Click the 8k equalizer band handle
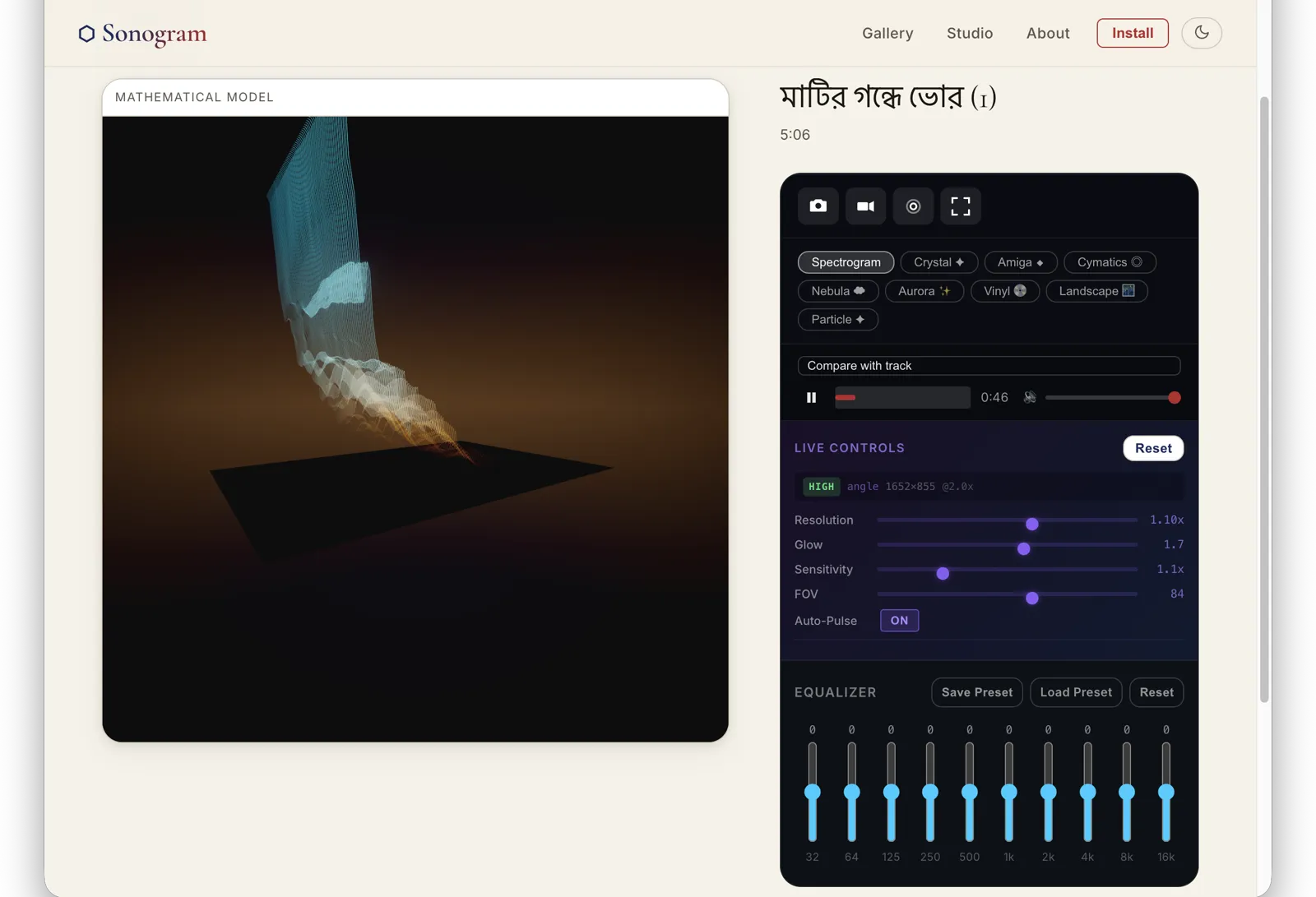 point(1127,792)
